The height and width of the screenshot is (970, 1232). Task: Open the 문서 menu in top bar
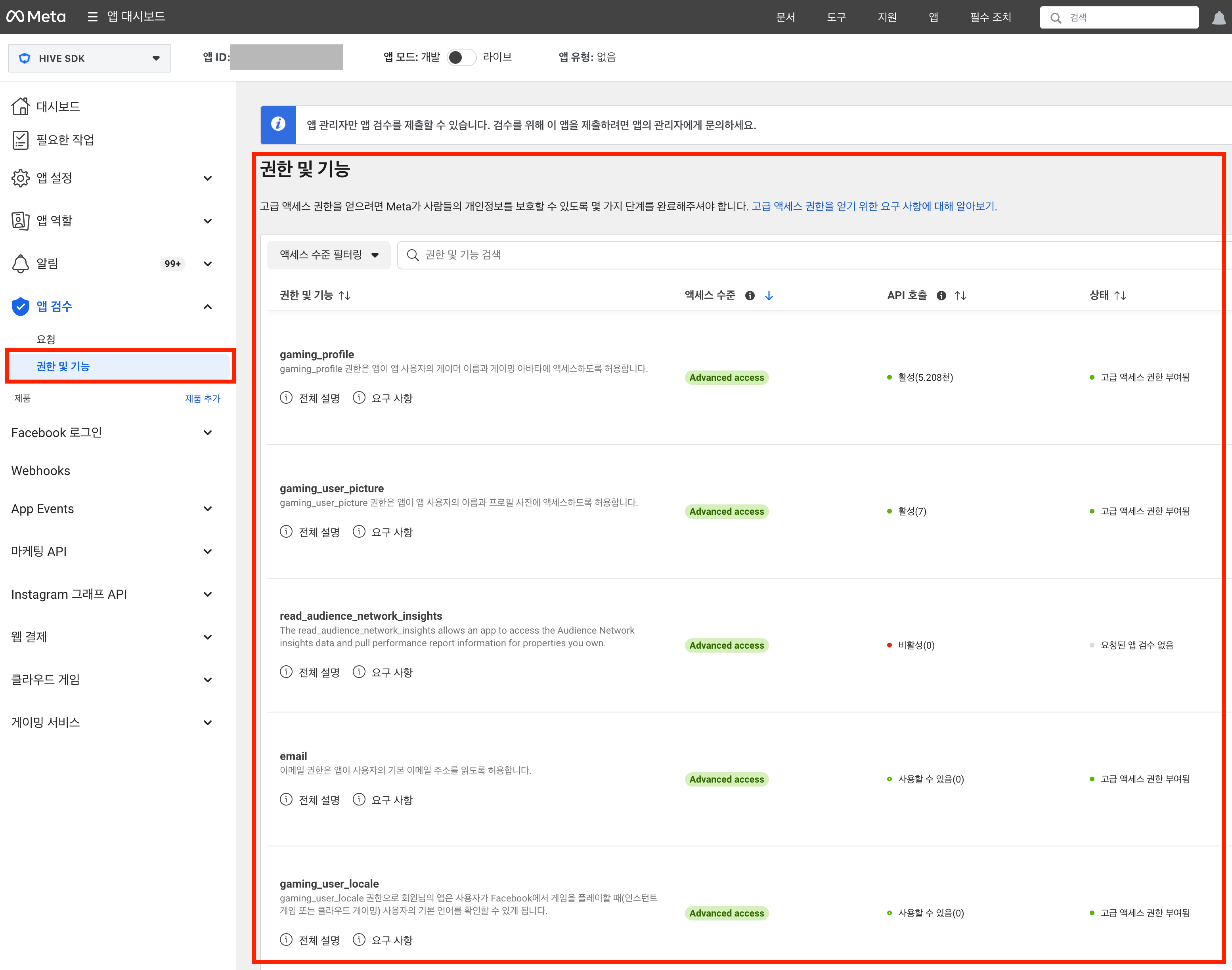[x=785, y=17]
